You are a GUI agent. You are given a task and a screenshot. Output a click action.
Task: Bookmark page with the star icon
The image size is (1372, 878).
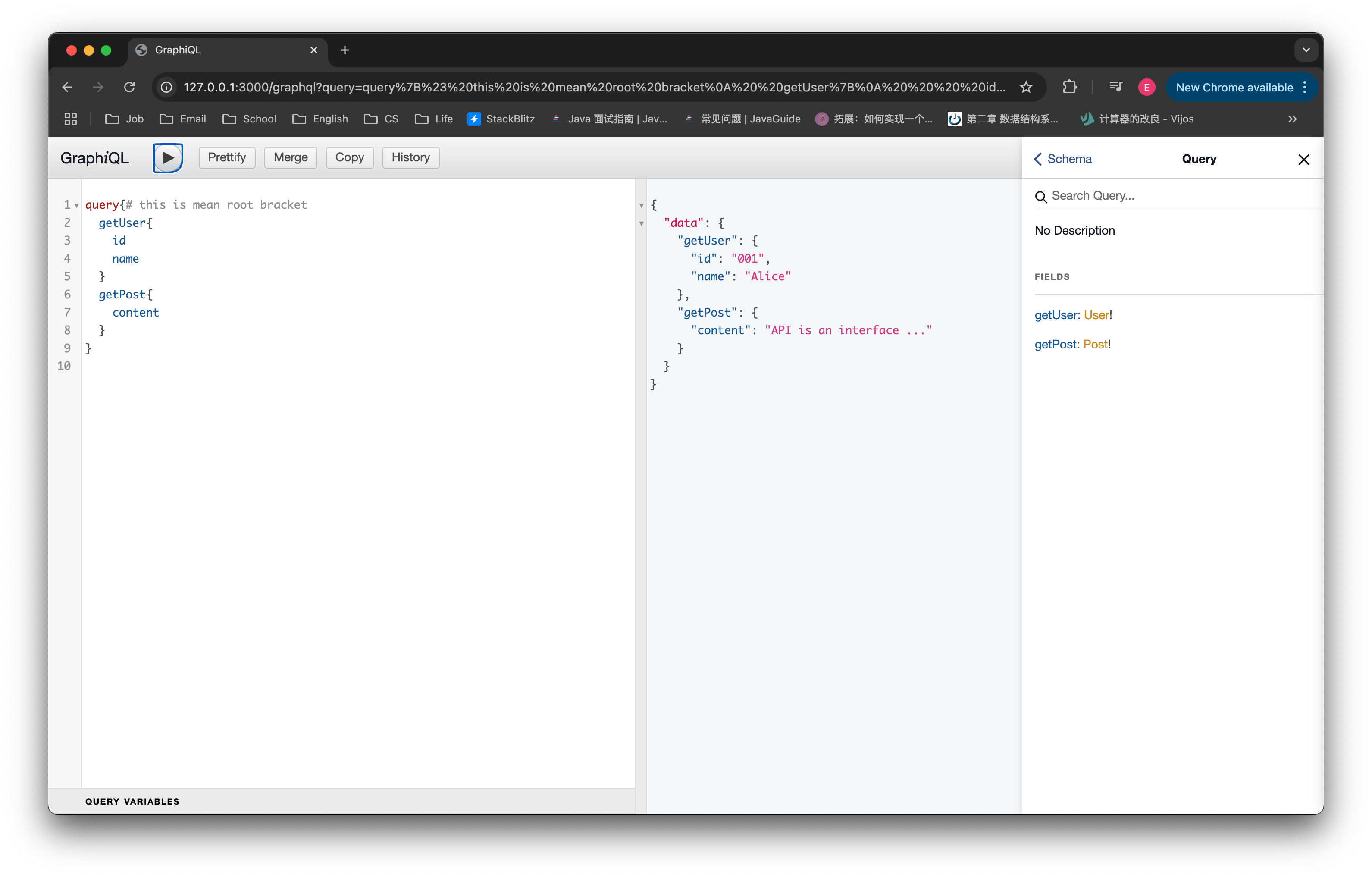1026,87
